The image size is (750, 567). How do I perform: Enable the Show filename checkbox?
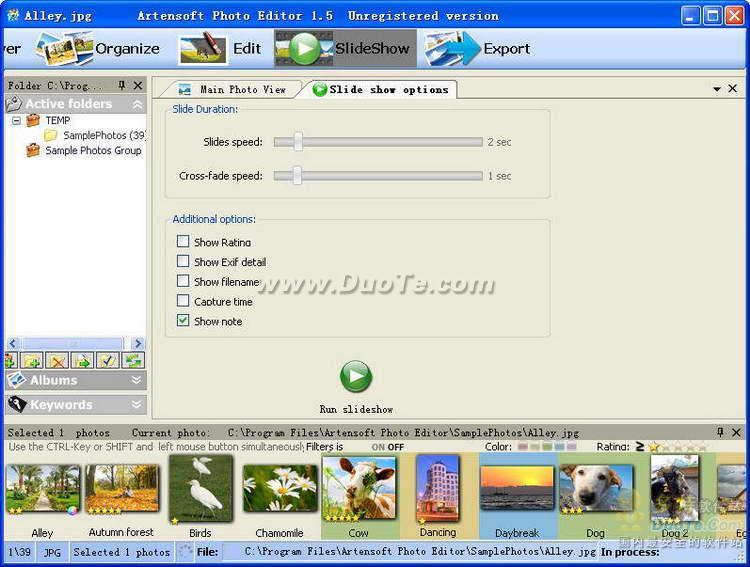pyautogui.click(x=183, y=280)
